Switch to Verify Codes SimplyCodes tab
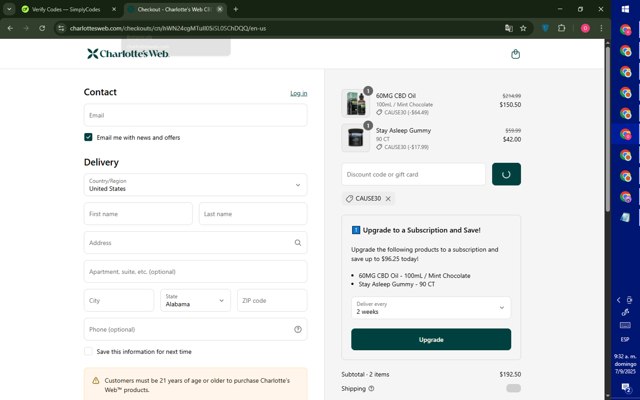640x400 pixels. pos(65,9)
